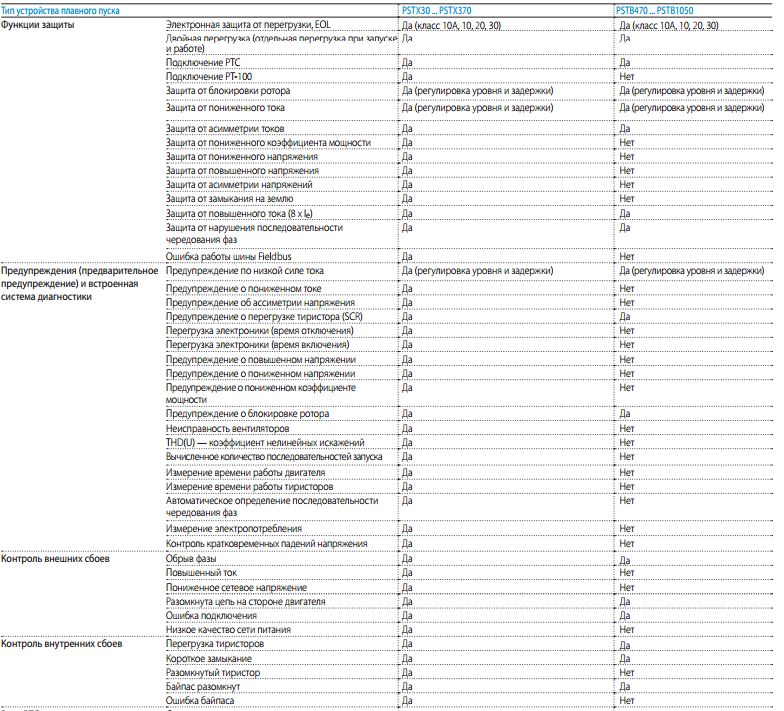Click row 'Измерение электропотребления'
The height and width of the screenshot is (711, 784).
235,528
